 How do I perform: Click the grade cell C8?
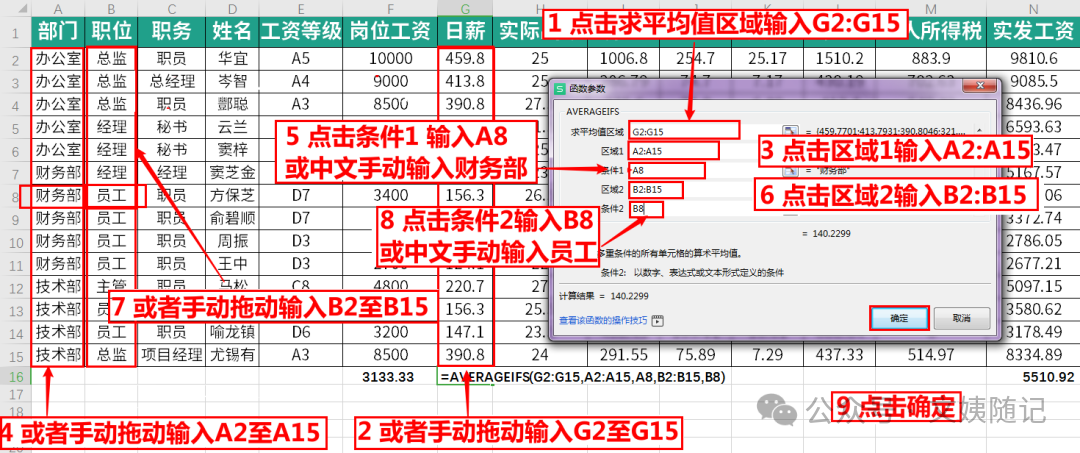point(300,284)
